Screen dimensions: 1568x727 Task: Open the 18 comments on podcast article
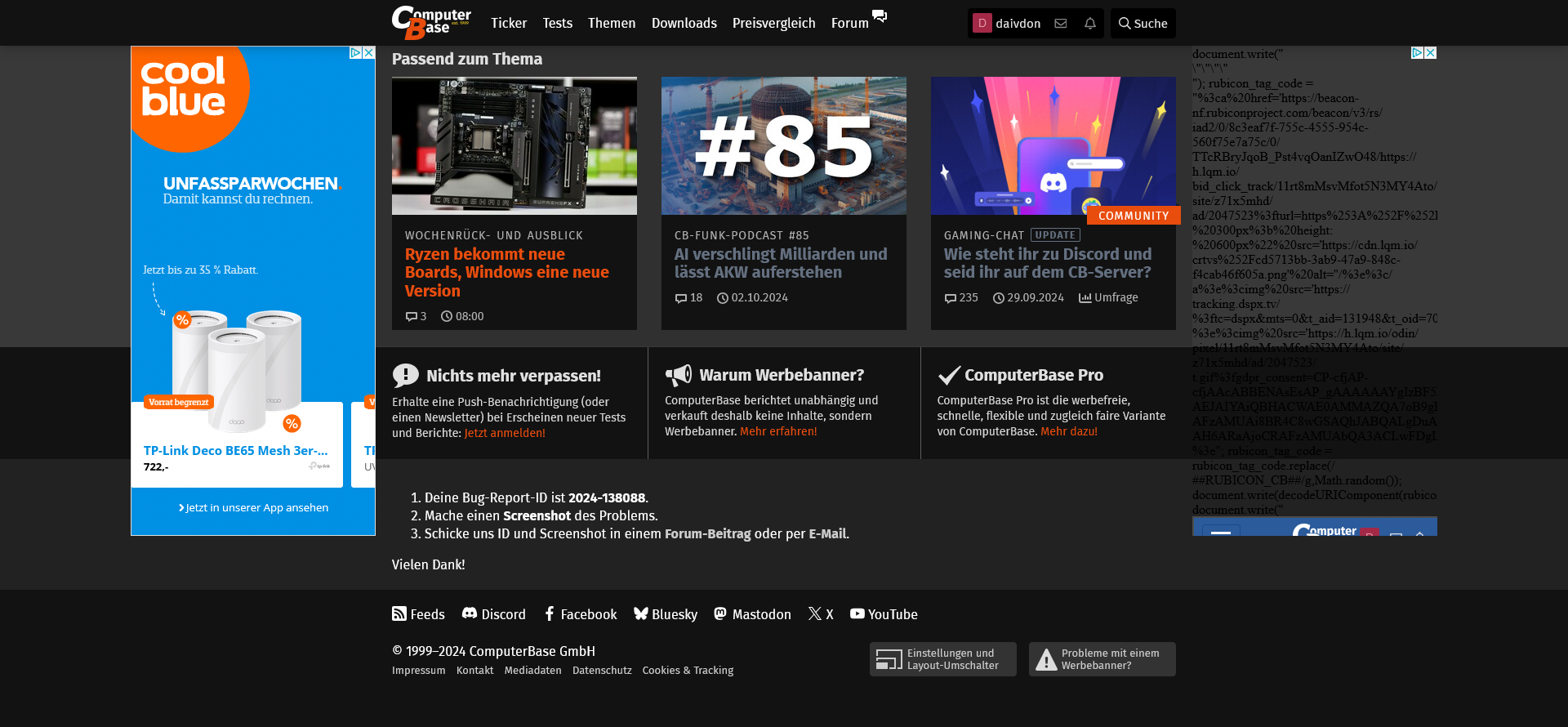coord(688,297)
